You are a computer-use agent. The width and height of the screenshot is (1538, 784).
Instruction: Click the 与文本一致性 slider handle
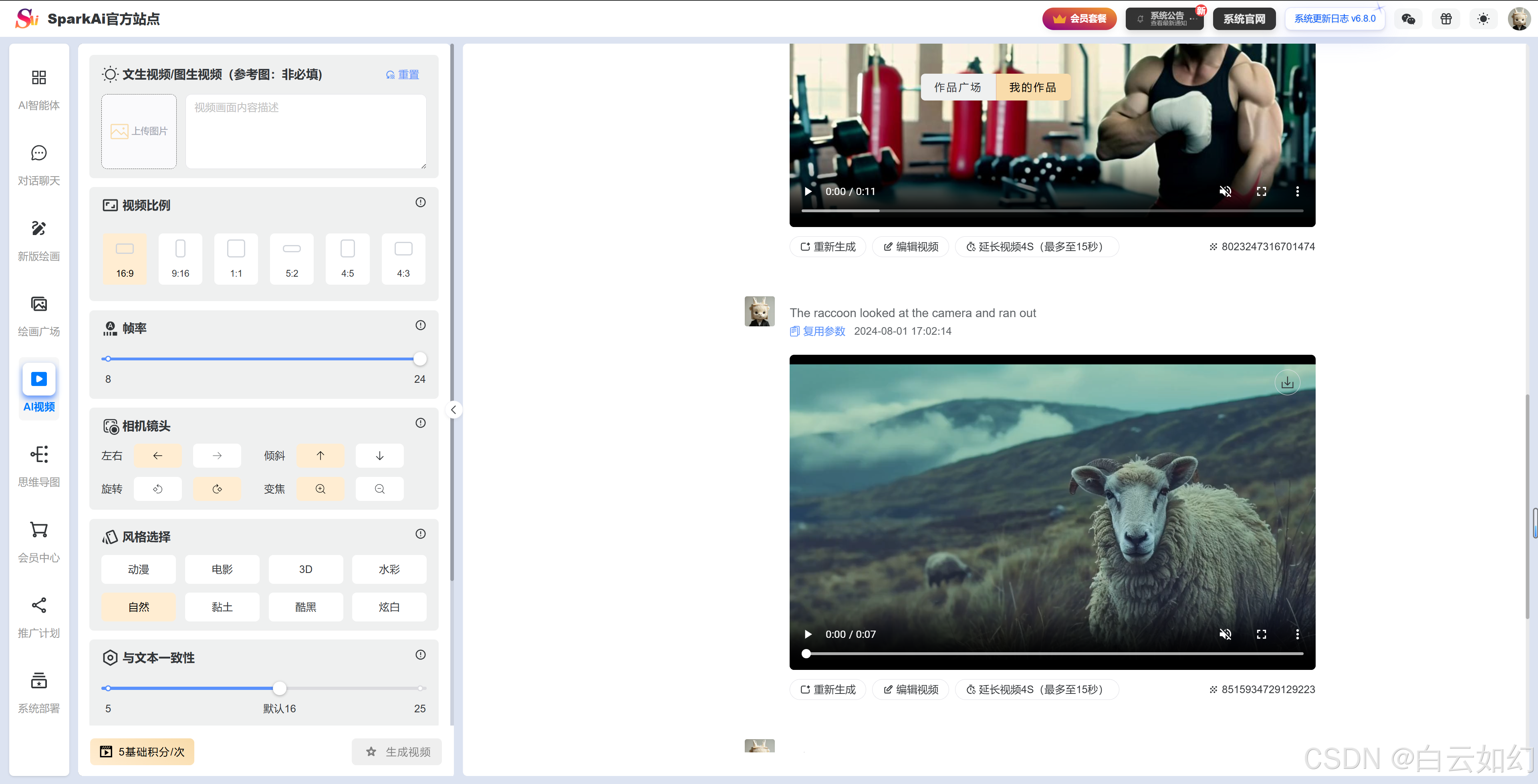click(279, 689)
